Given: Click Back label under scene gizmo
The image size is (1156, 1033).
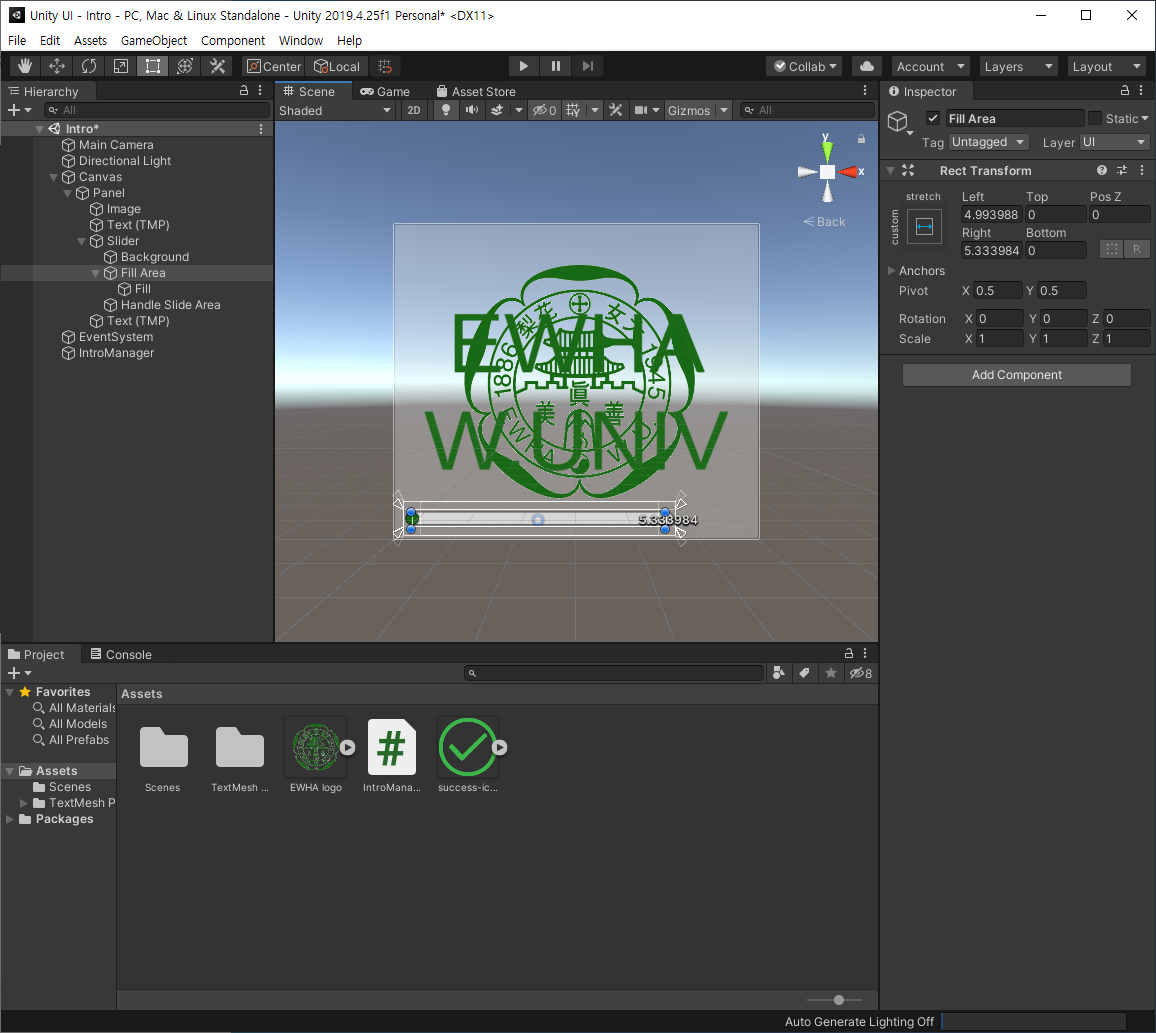Looking at the screenshot, I should tap(824, 221).
